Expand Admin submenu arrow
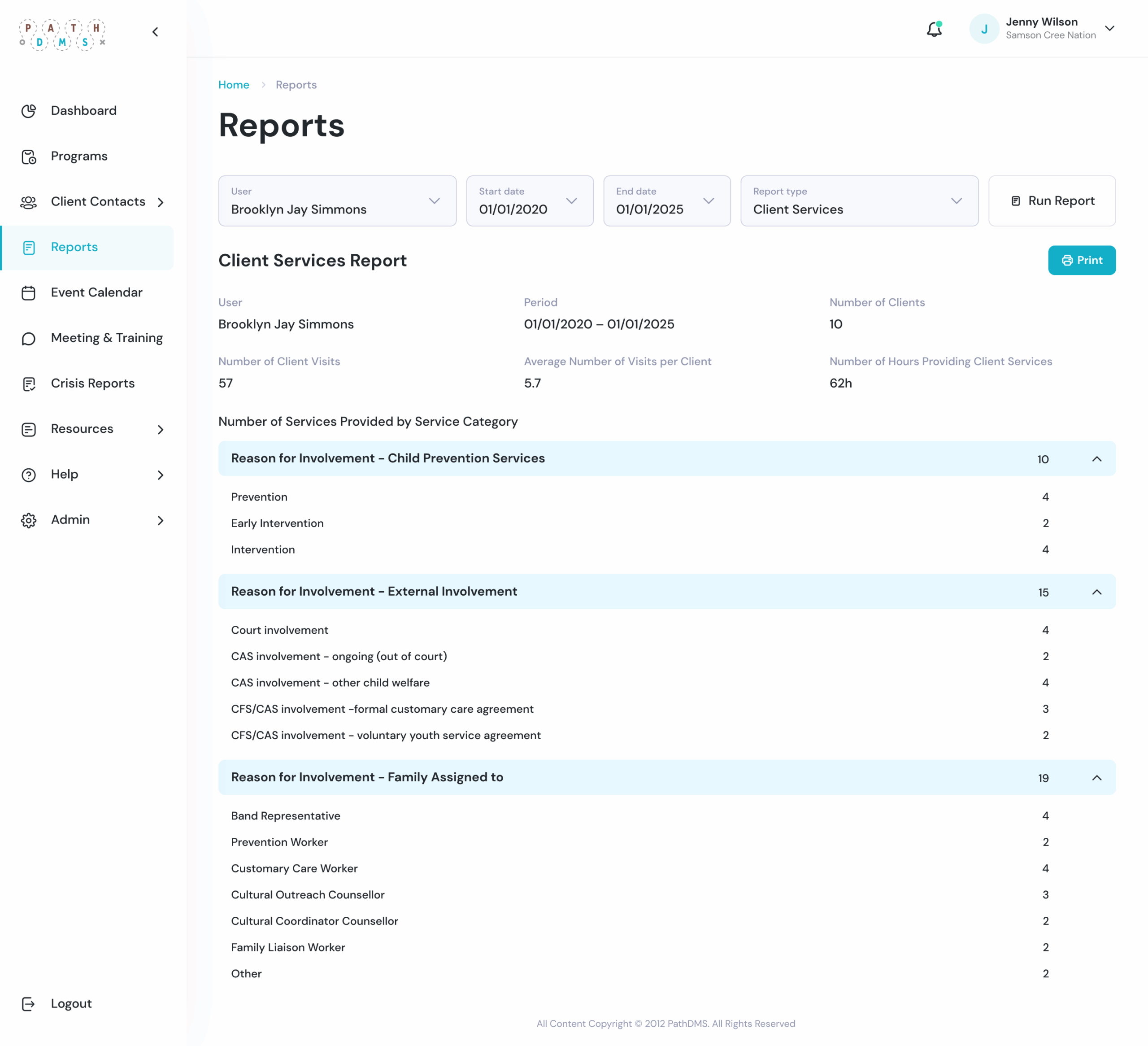This screenshot has width=1148, height=1046. coord(161,520)
